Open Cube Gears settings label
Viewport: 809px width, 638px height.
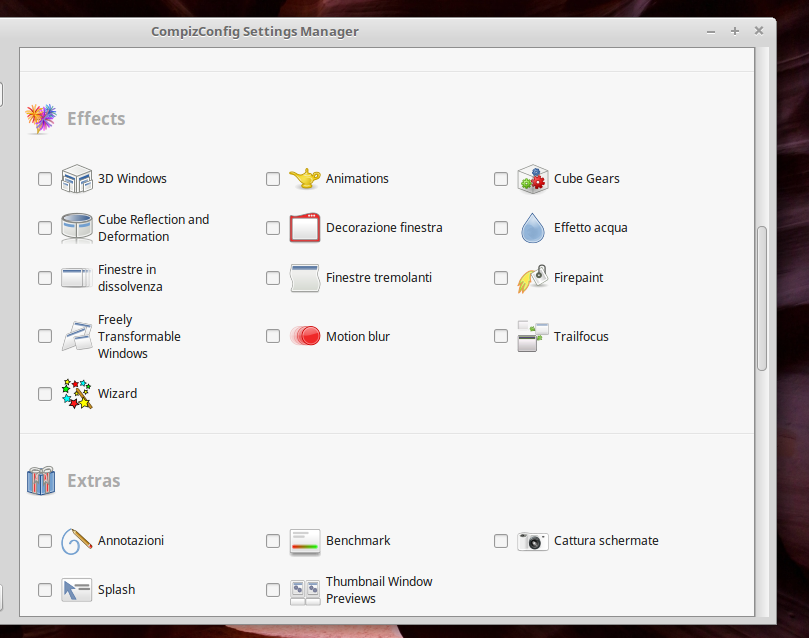587,178
